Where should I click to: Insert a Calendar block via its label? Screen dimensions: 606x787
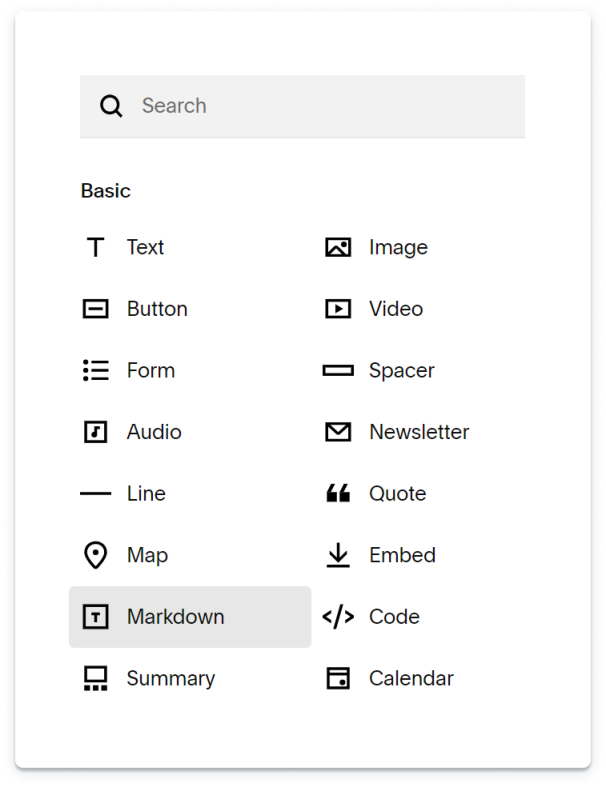coord(411,679)
